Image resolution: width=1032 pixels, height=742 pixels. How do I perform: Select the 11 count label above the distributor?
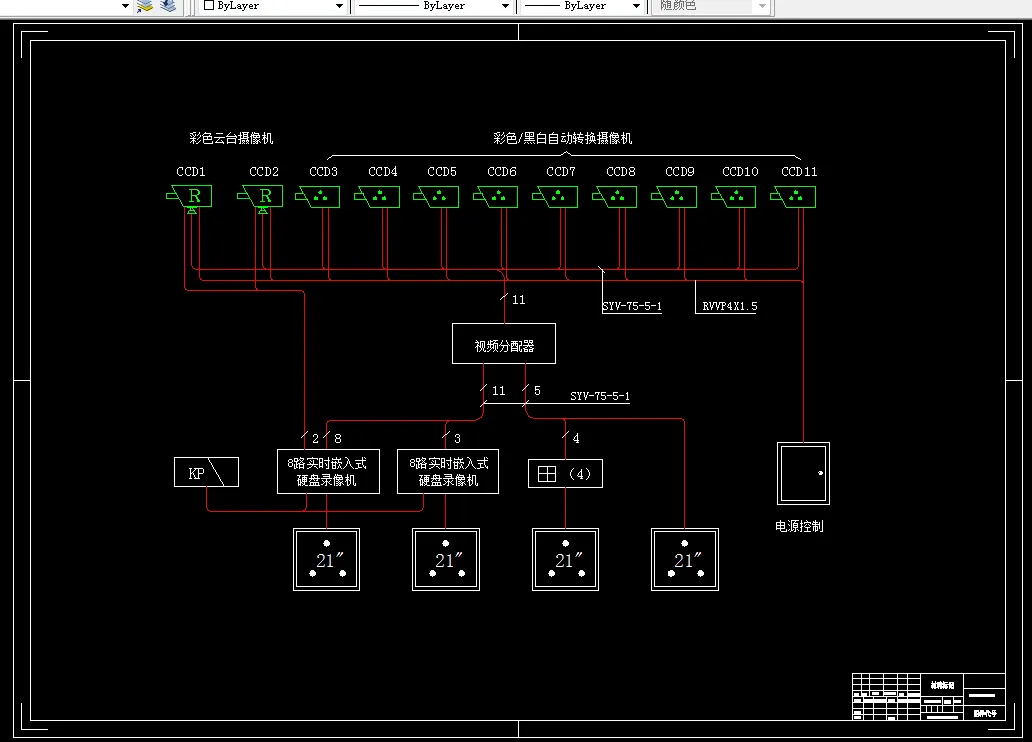519,300
